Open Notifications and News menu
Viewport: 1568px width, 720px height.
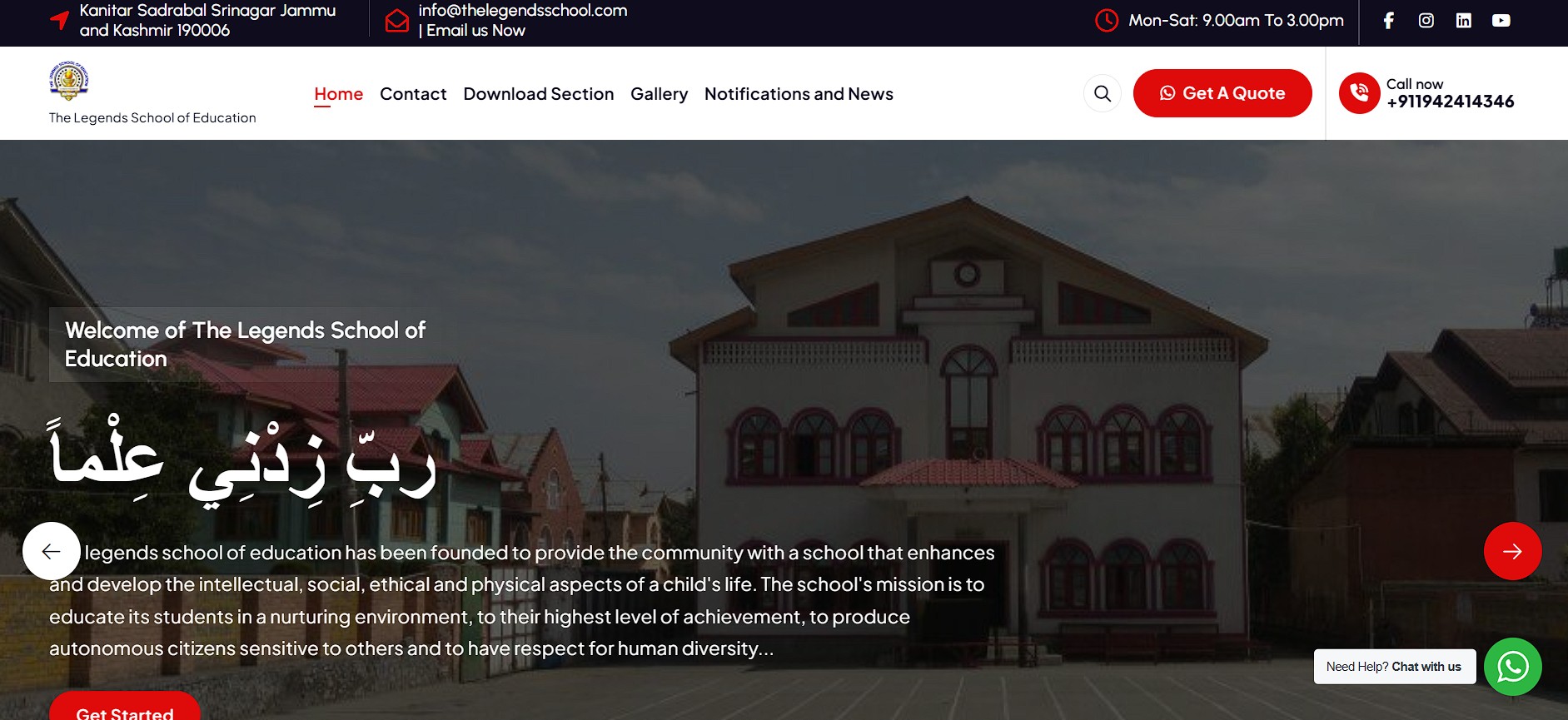tap(799, 94)
